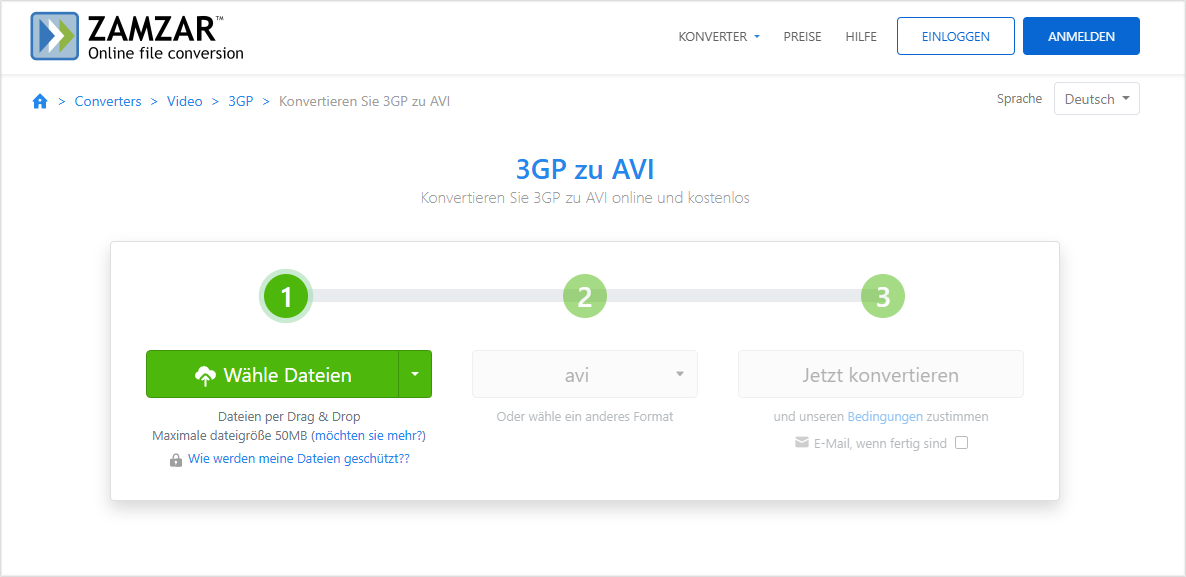This screenshot has width=1186, height=577.
Task: Open the avi format dropdown
Action: coord(585,374)
